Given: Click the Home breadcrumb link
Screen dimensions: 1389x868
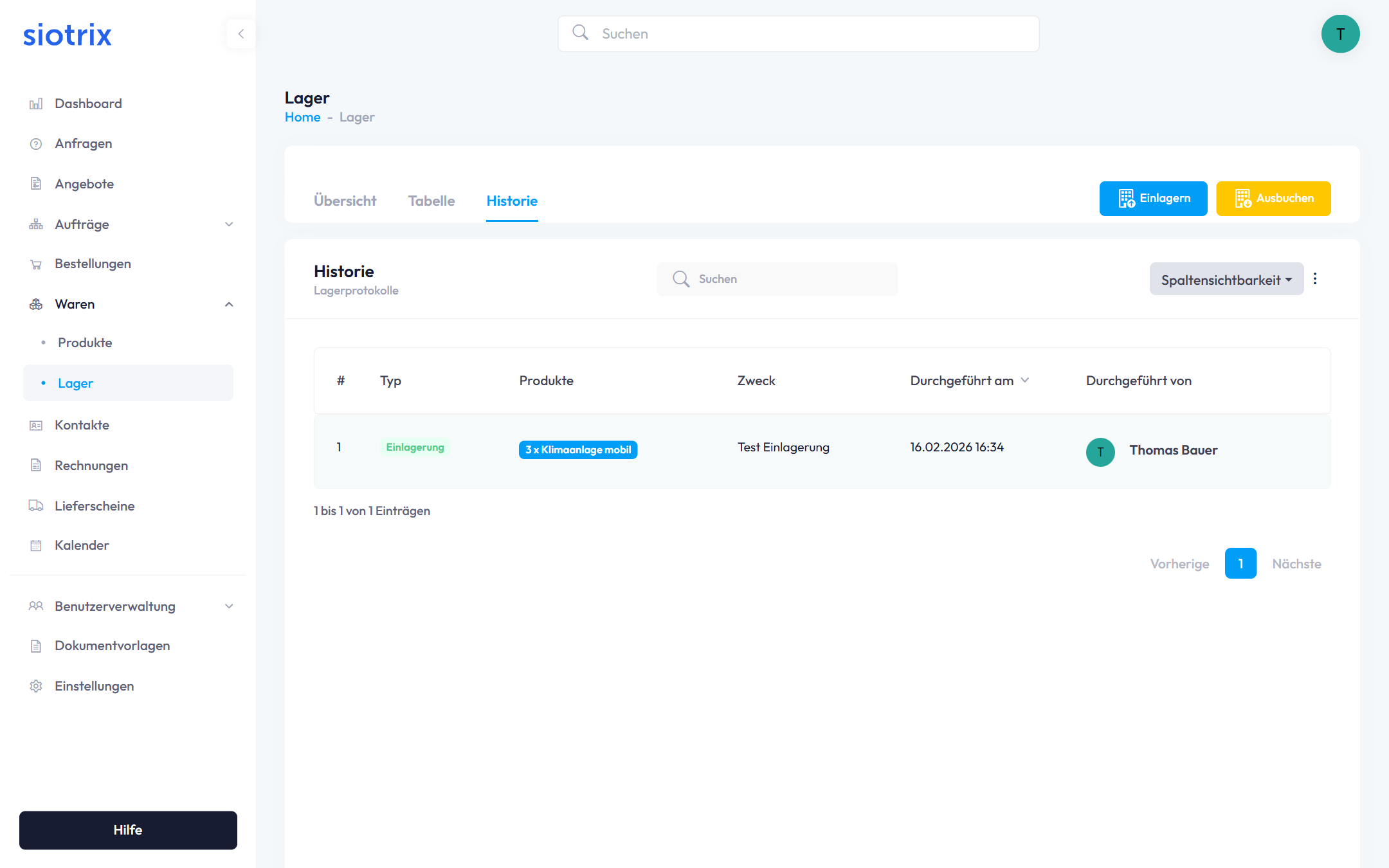Looking at the screenshot, I should (302, 117).
